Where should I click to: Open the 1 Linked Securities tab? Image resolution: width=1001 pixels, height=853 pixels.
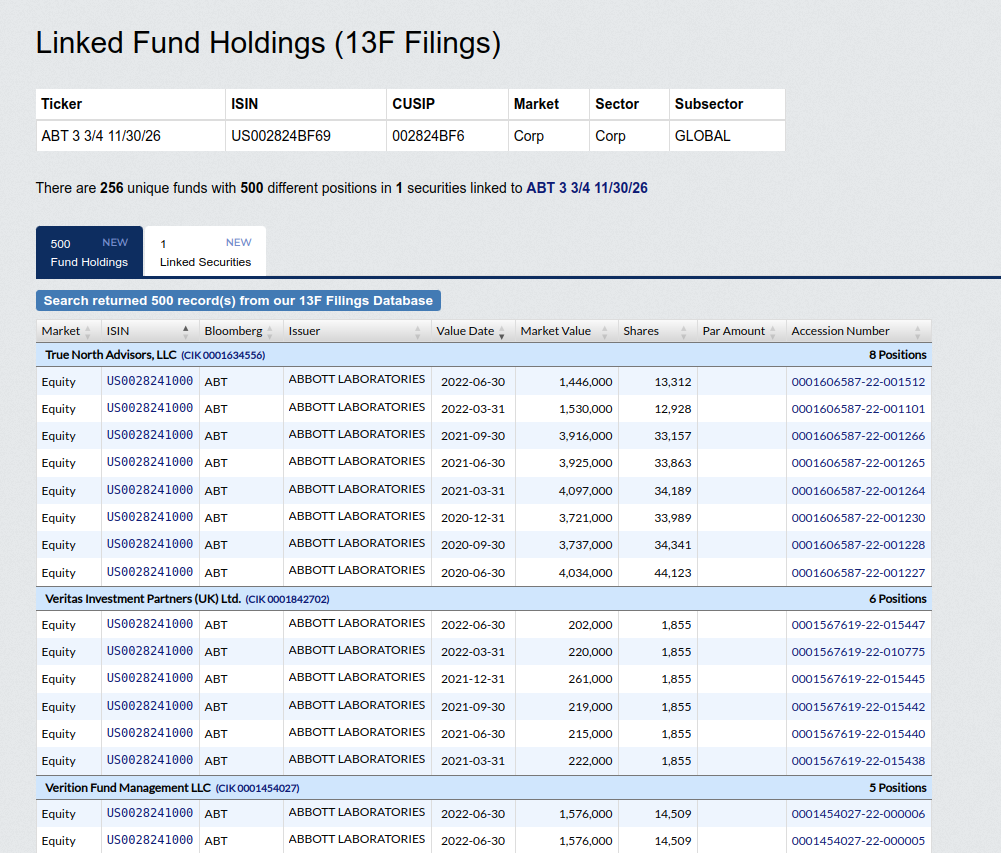[x=206, y=252]
